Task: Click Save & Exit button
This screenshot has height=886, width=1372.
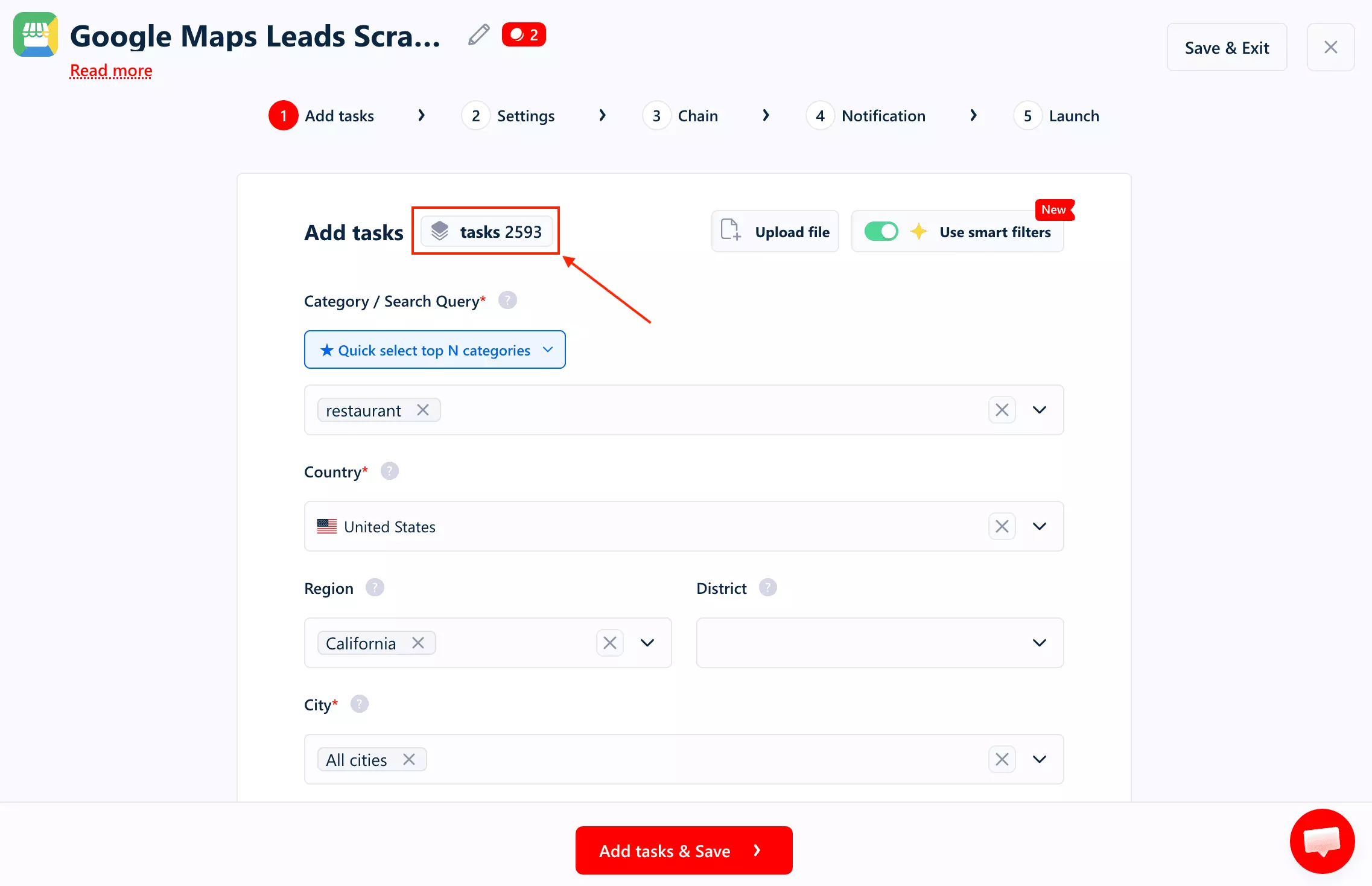Action: 1227,48
